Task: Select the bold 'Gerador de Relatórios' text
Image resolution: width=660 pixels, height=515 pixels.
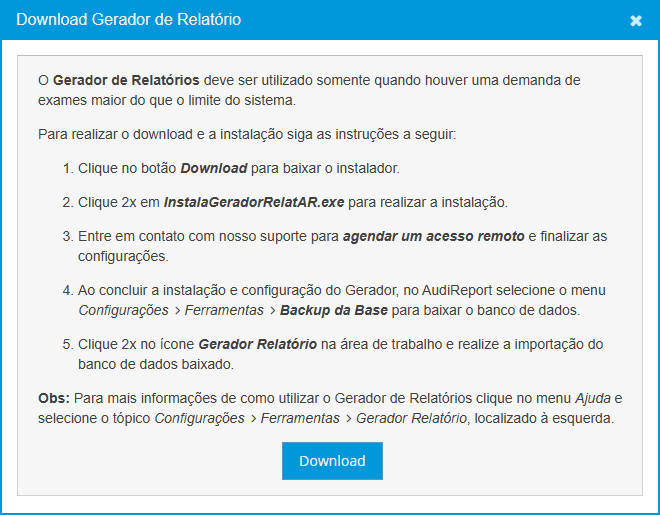Action: tap(126, 80)
